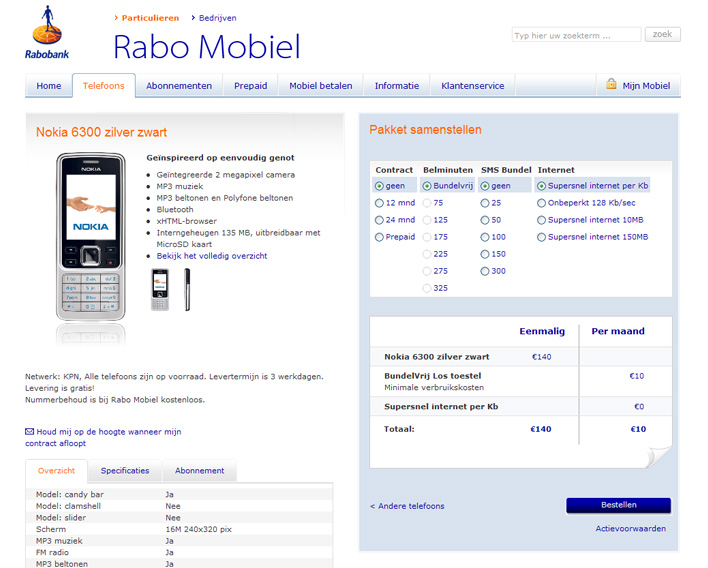The height and width of the screenshot is (568, 708).
Task: Go to the Abonnementen tab
Action: coord(179,86)
